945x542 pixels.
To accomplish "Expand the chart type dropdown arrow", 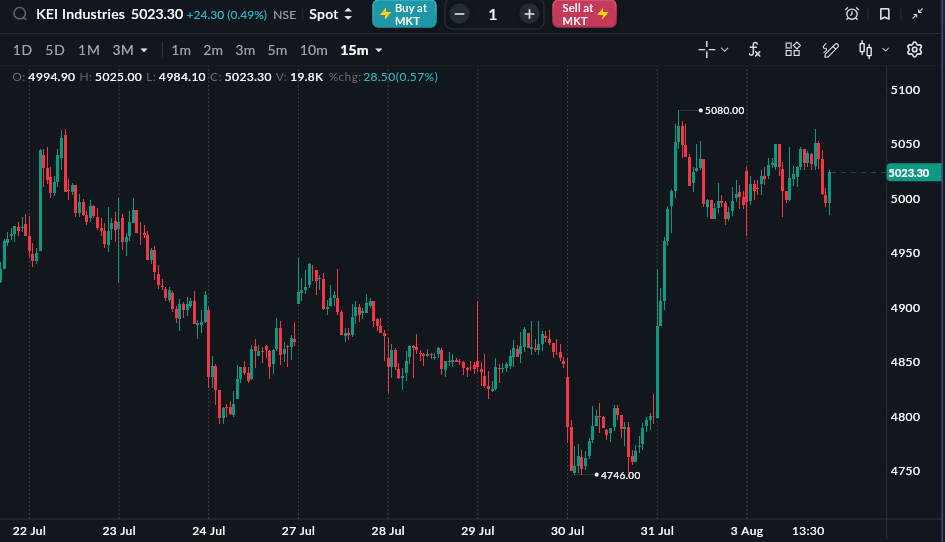I will [x=885, y=50].
